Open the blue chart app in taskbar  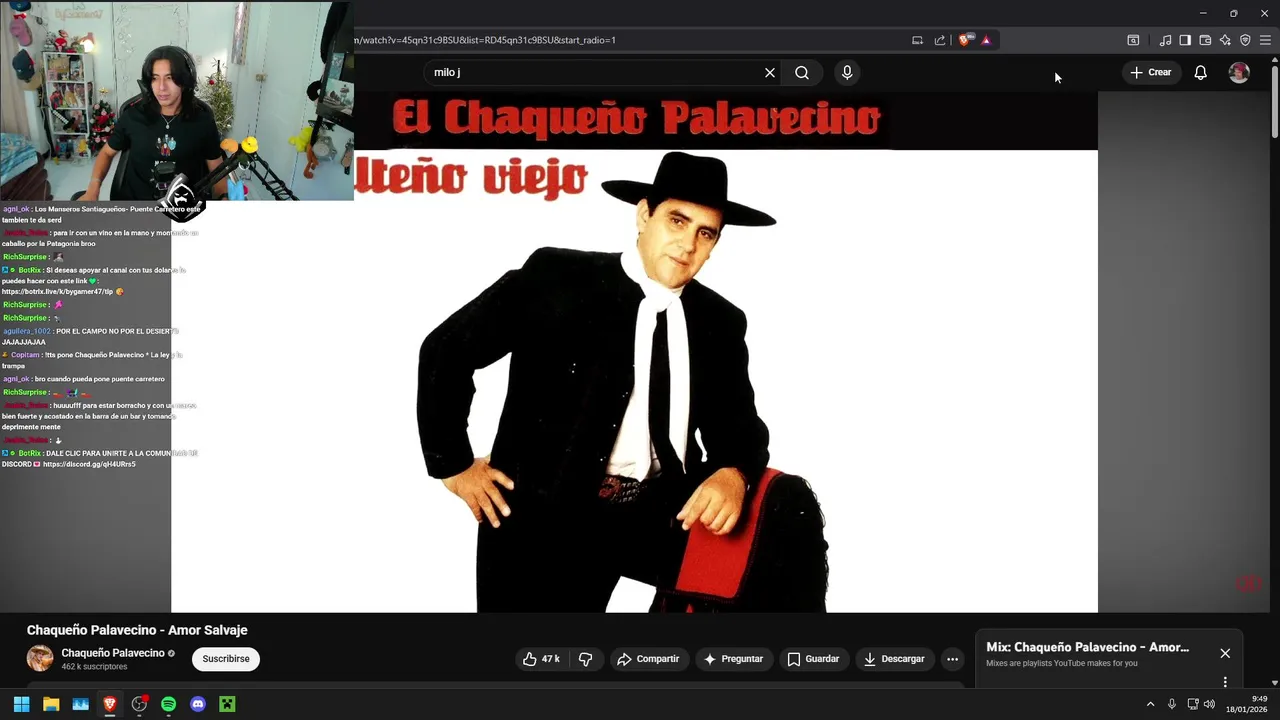(80, 704)
